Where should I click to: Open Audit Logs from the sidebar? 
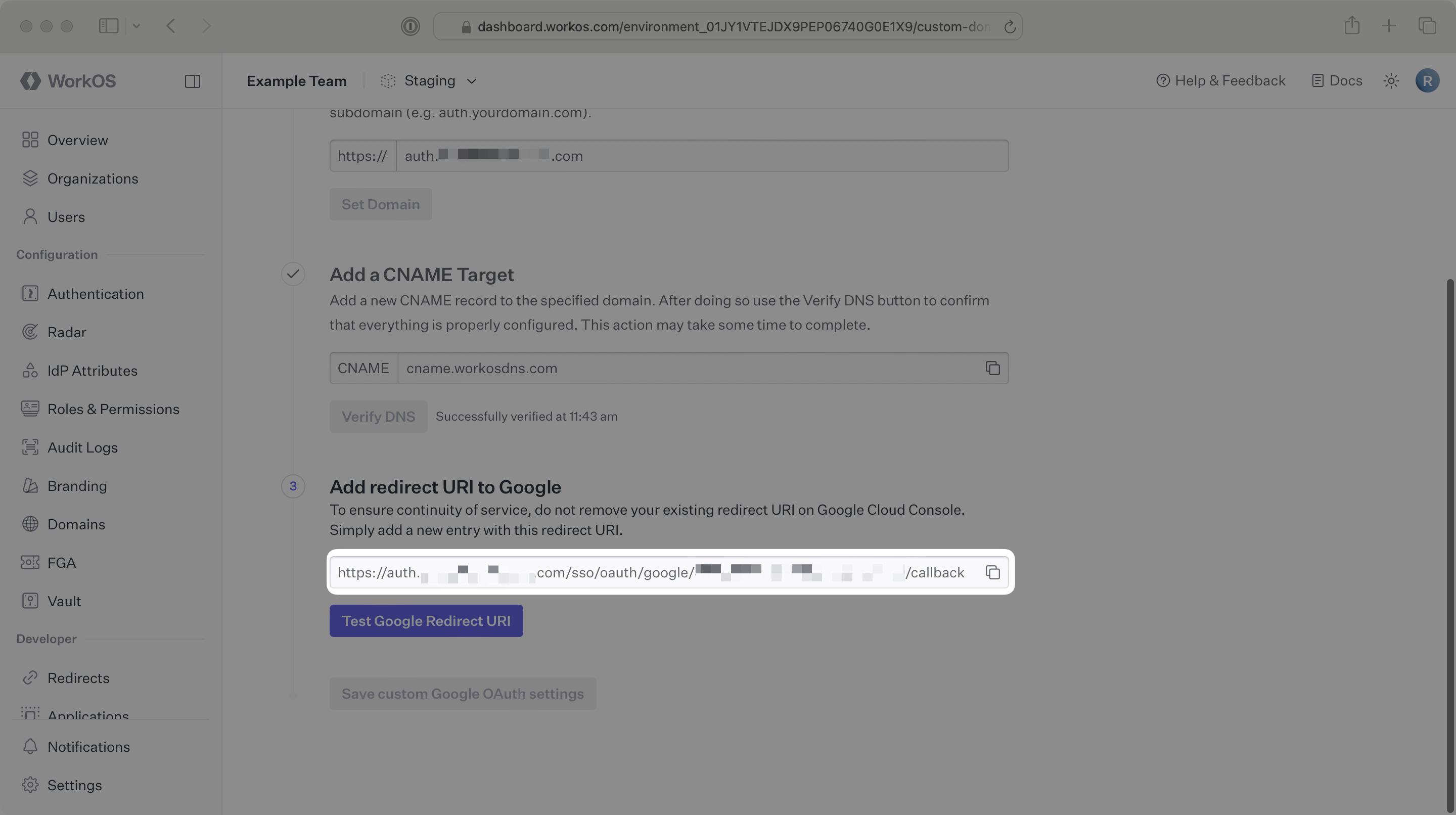(x=82, y=447)
